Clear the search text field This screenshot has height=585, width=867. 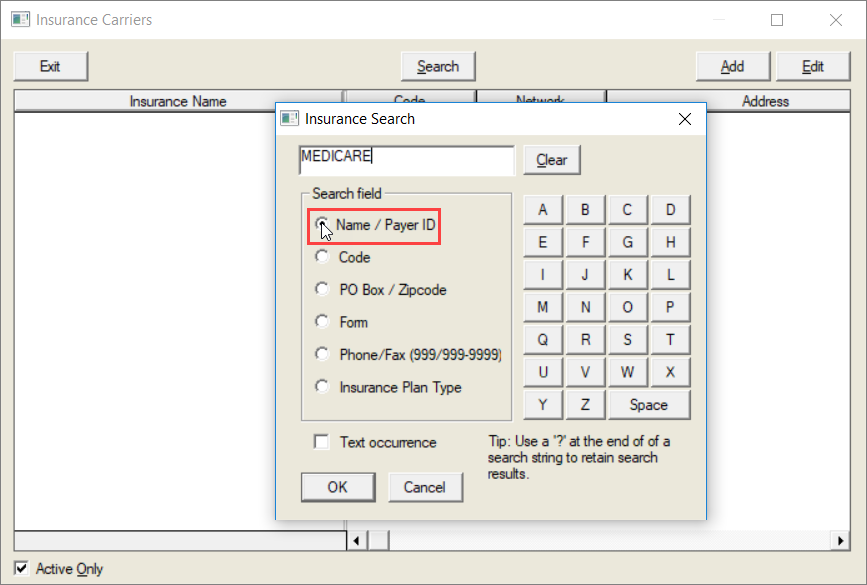pyautogui.click(x=551, y=160)
